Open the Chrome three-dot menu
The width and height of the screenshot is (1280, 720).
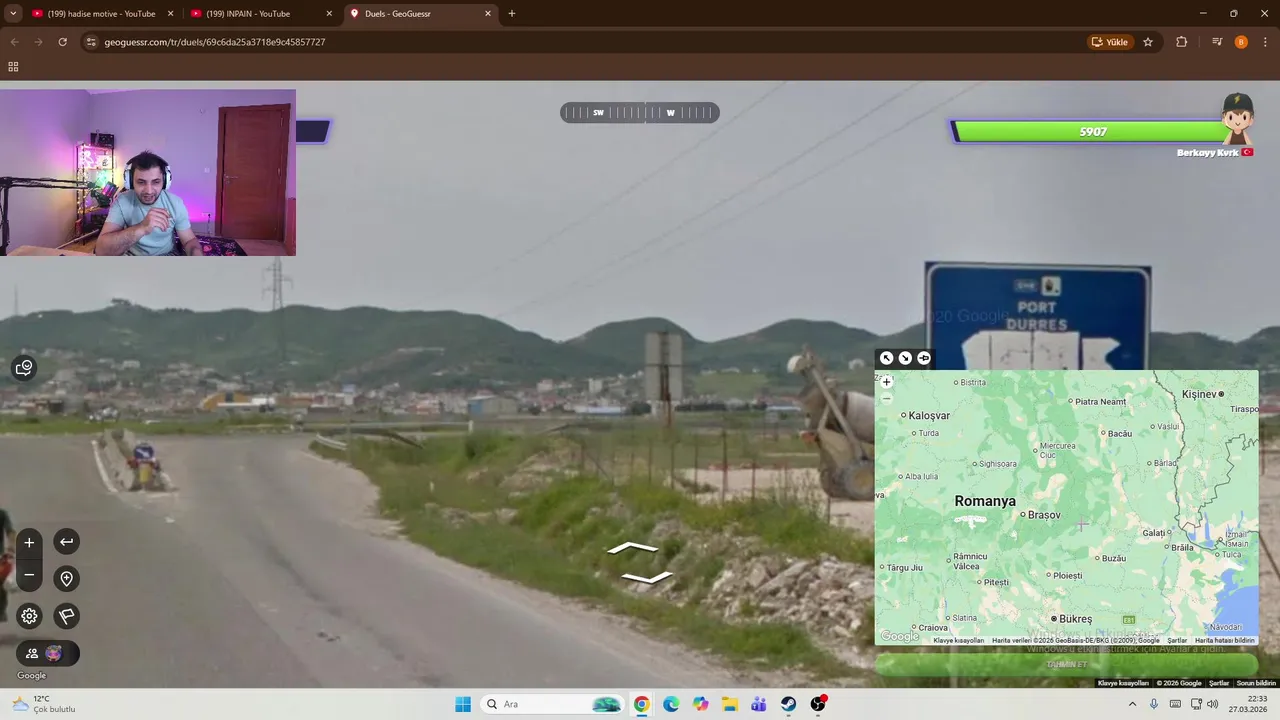point(1266,42)
